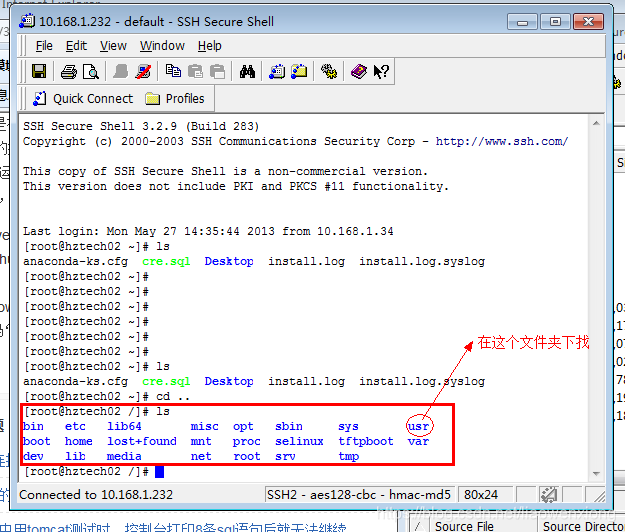Click the 'lib64' directory name

point(124,426)
